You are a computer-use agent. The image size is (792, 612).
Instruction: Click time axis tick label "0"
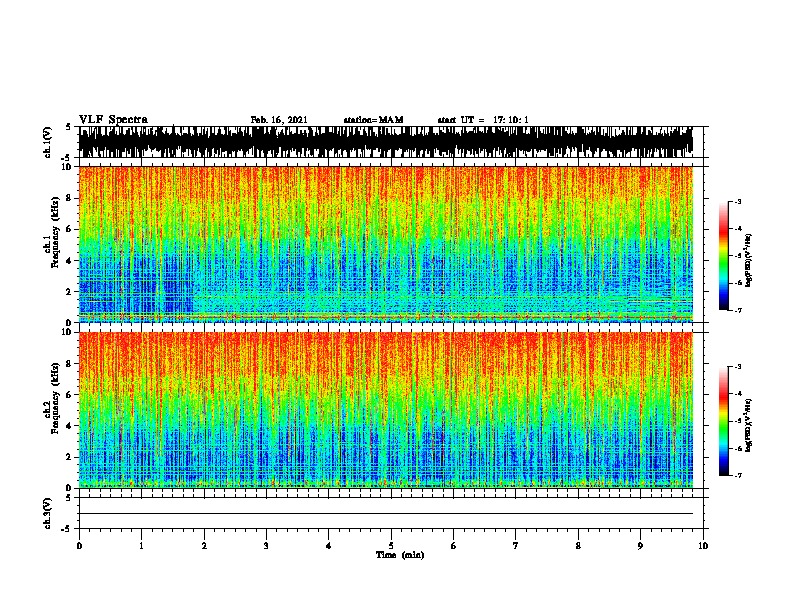point(79,545)
